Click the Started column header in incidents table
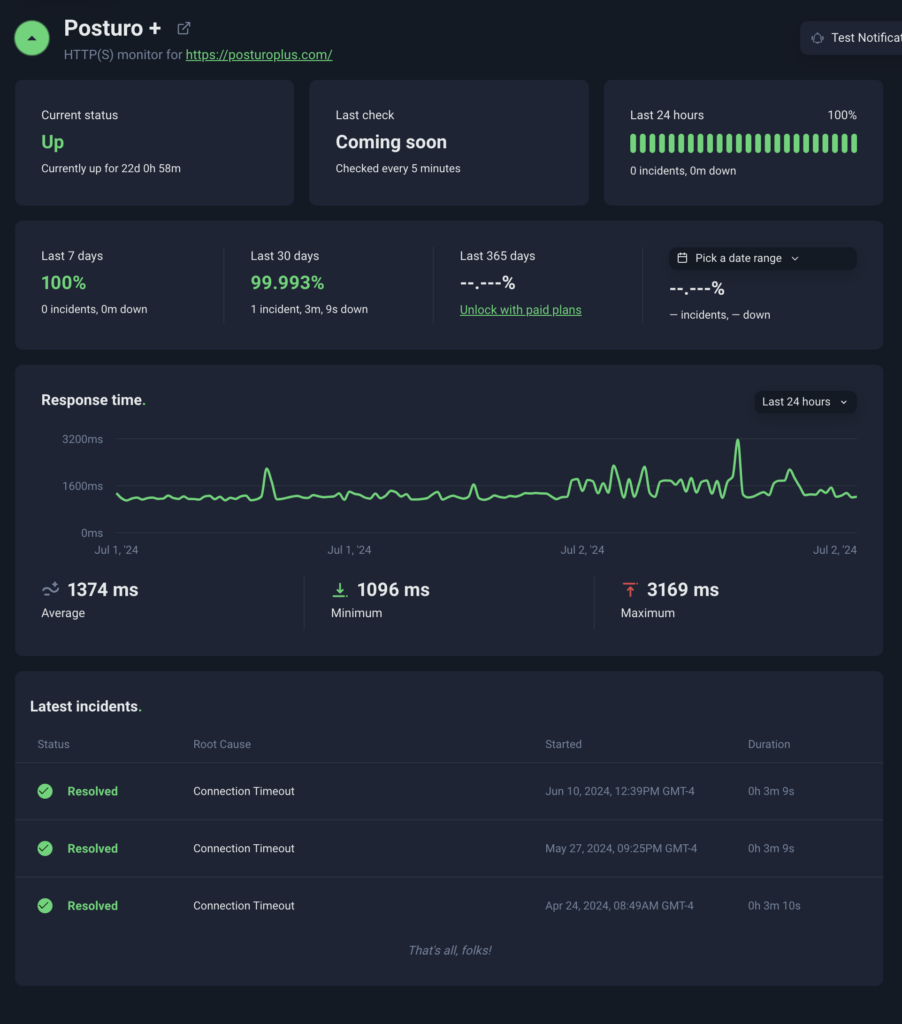This screenshot has width=902, height=1024. coord(563,744)
